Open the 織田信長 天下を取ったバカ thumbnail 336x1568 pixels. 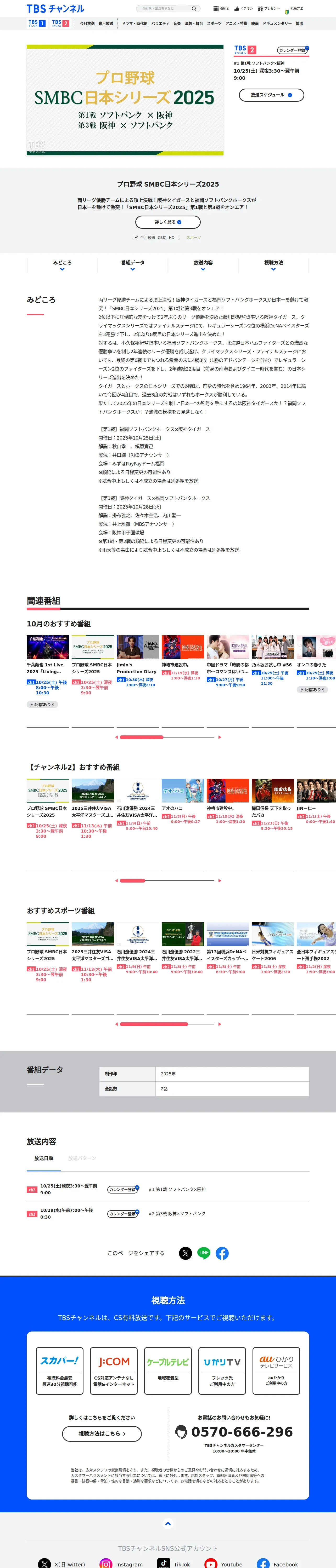pyautogui.click(x=273, y=791)
